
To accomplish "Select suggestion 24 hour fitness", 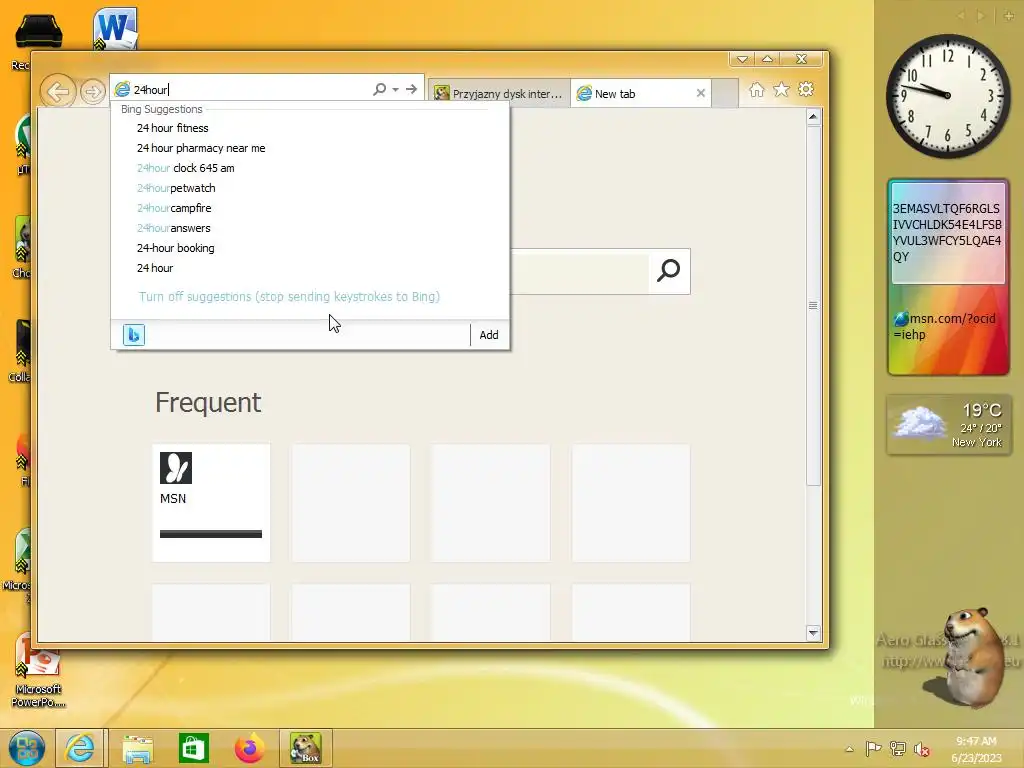I will [x=310, y=128].
